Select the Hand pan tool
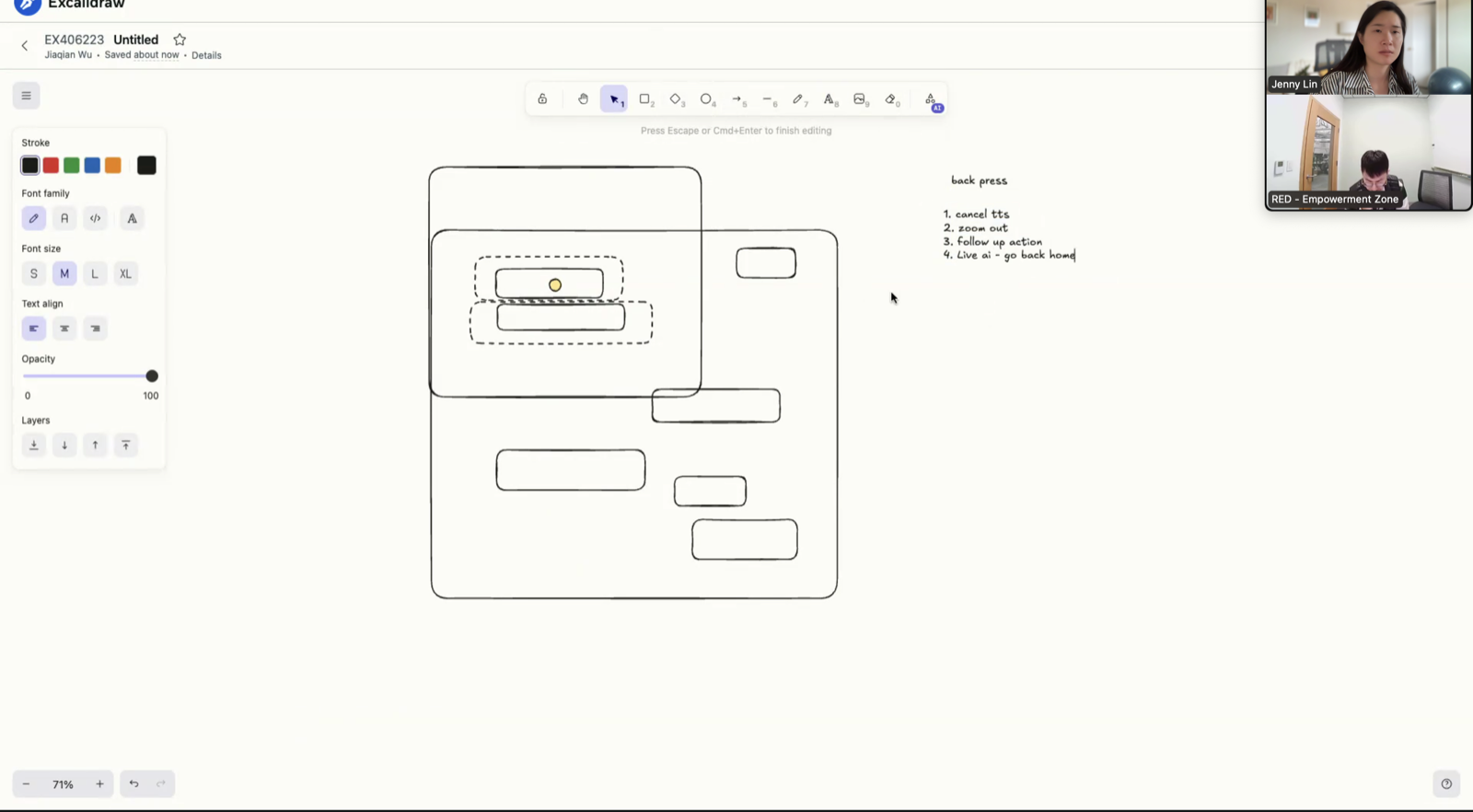This screenshot has height=812, width=1473. click(x=583, y=99)
